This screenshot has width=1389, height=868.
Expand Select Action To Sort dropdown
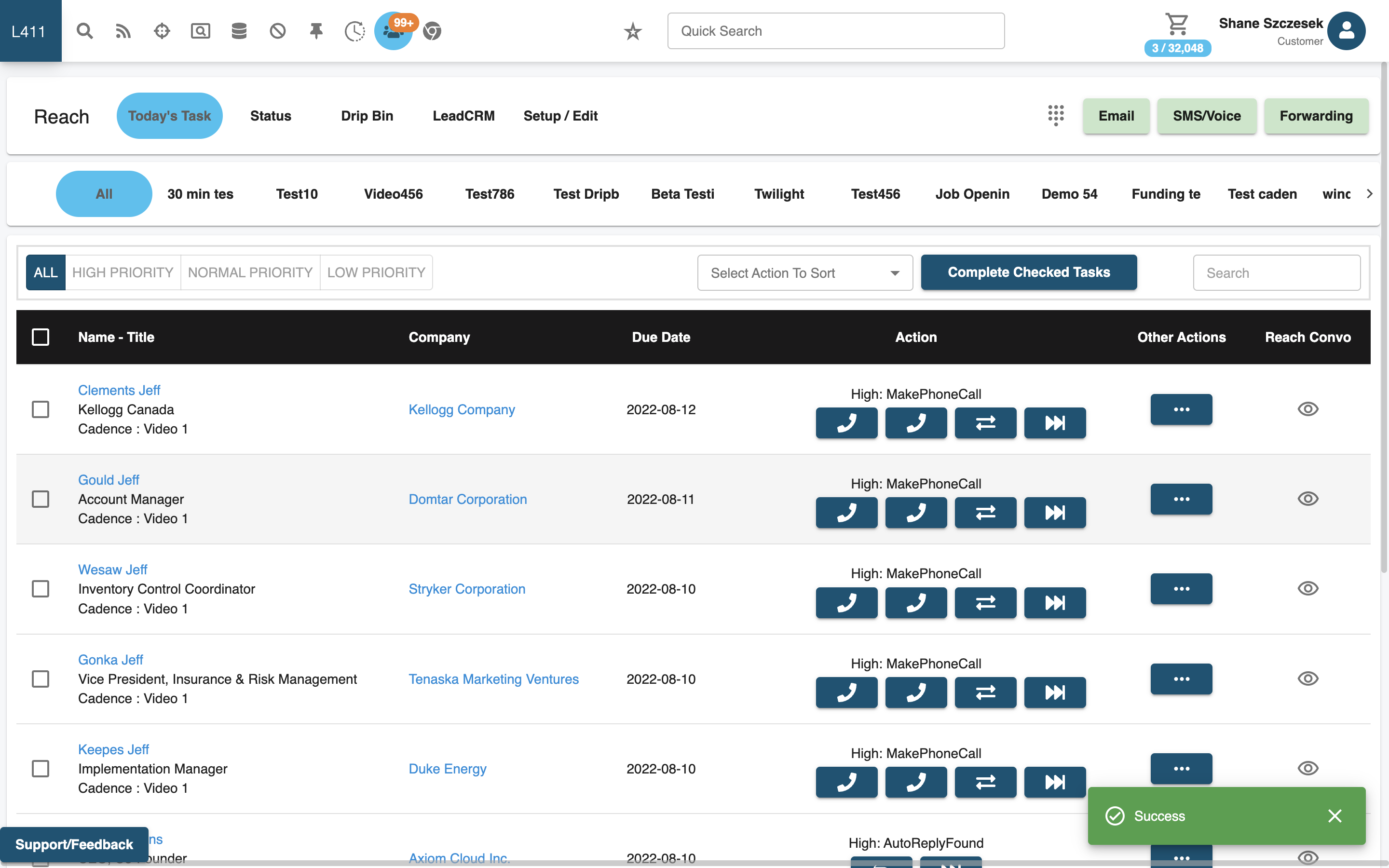point(804,272)
